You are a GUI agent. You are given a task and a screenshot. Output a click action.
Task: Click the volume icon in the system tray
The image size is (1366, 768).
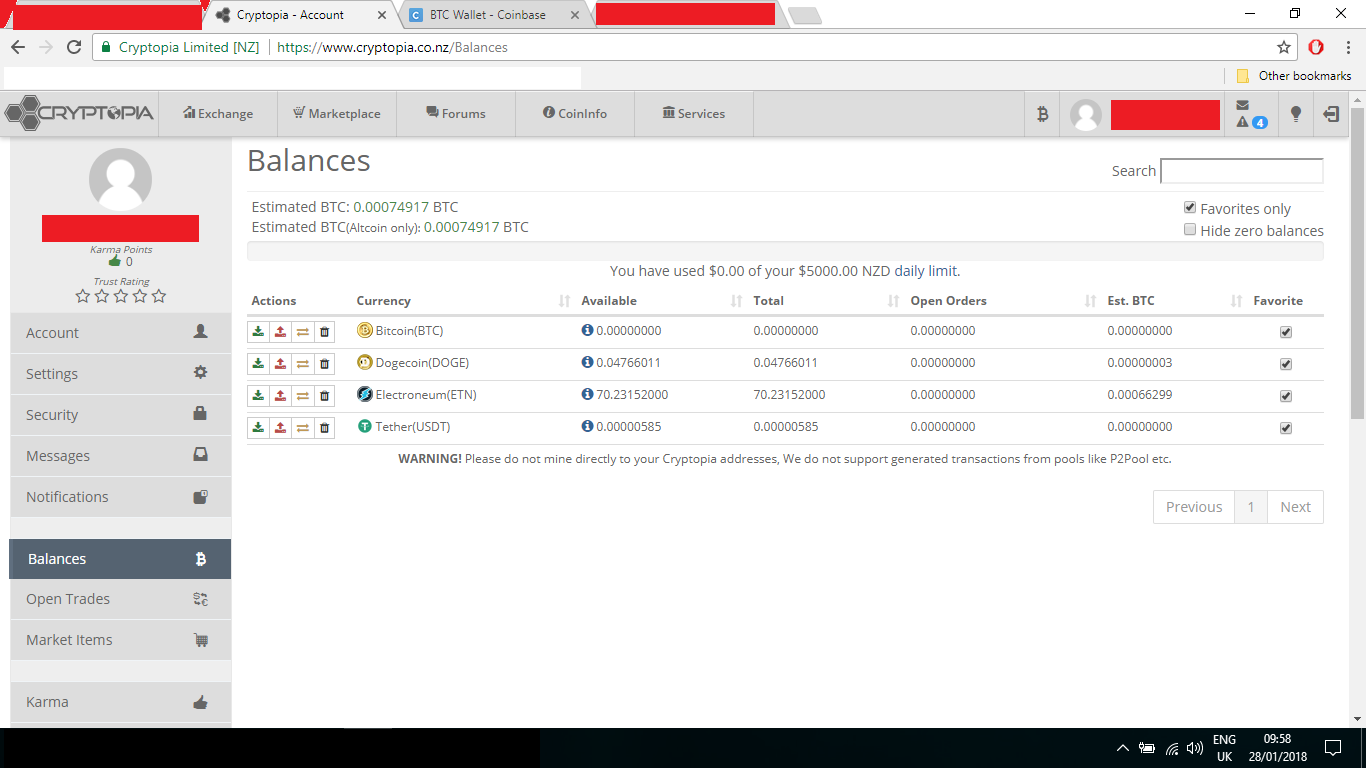click(1194, 748)
